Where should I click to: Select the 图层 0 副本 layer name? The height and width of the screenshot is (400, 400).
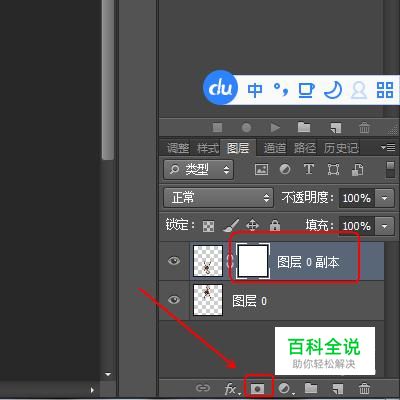tap(308, 262)
